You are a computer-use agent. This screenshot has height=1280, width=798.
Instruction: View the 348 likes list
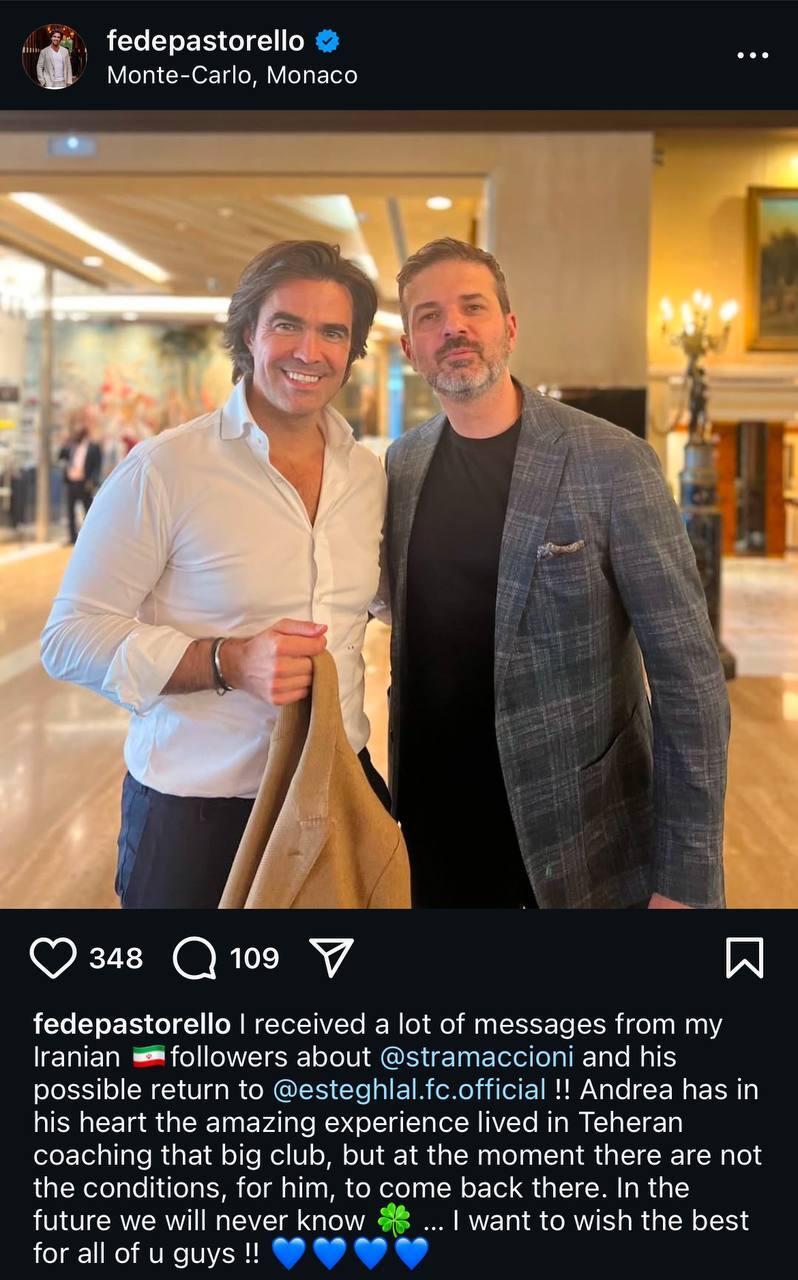[x=116, y=958]
